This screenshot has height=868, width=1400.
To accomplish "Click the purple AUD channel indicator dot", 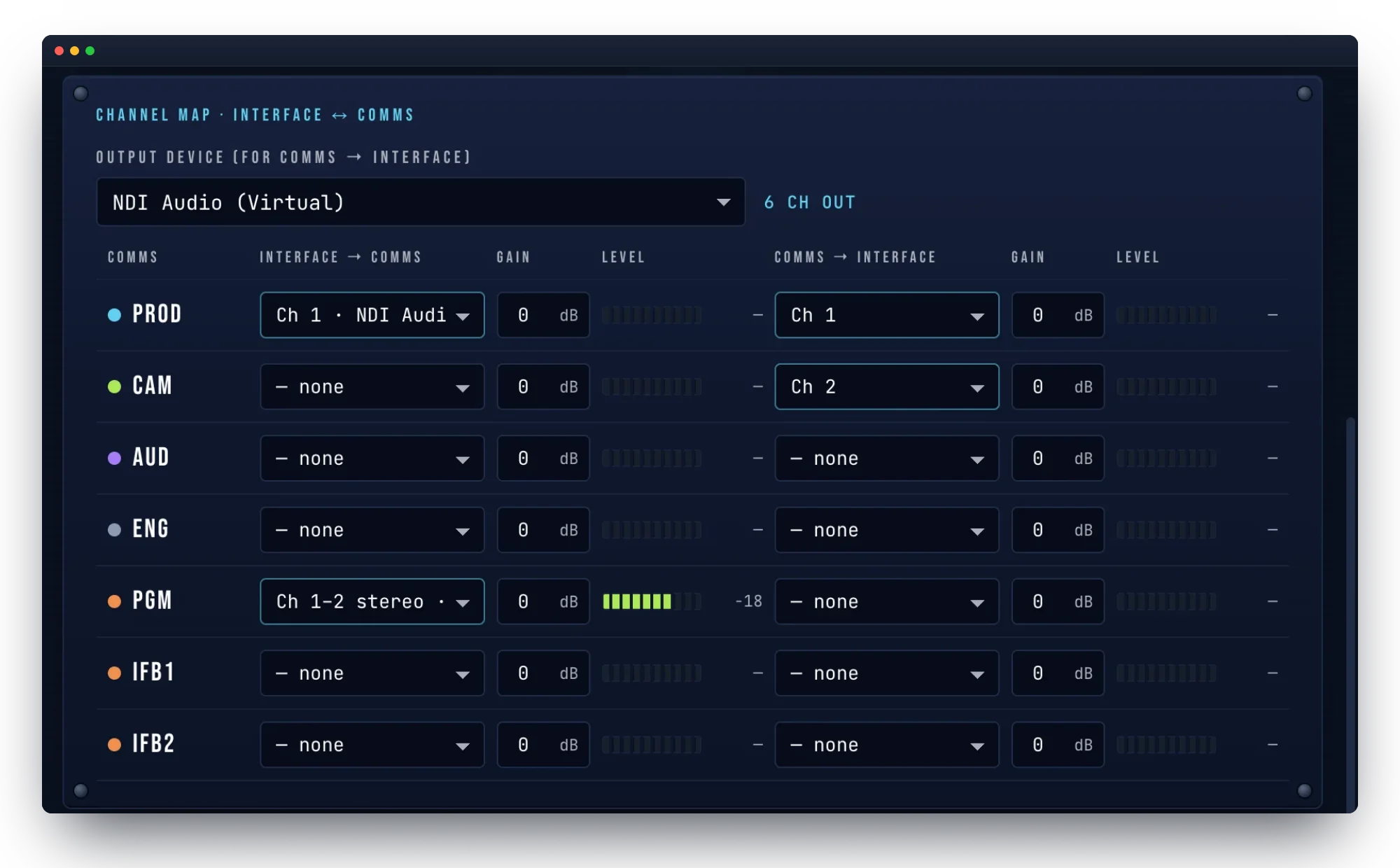I will (x=114, y=458).
